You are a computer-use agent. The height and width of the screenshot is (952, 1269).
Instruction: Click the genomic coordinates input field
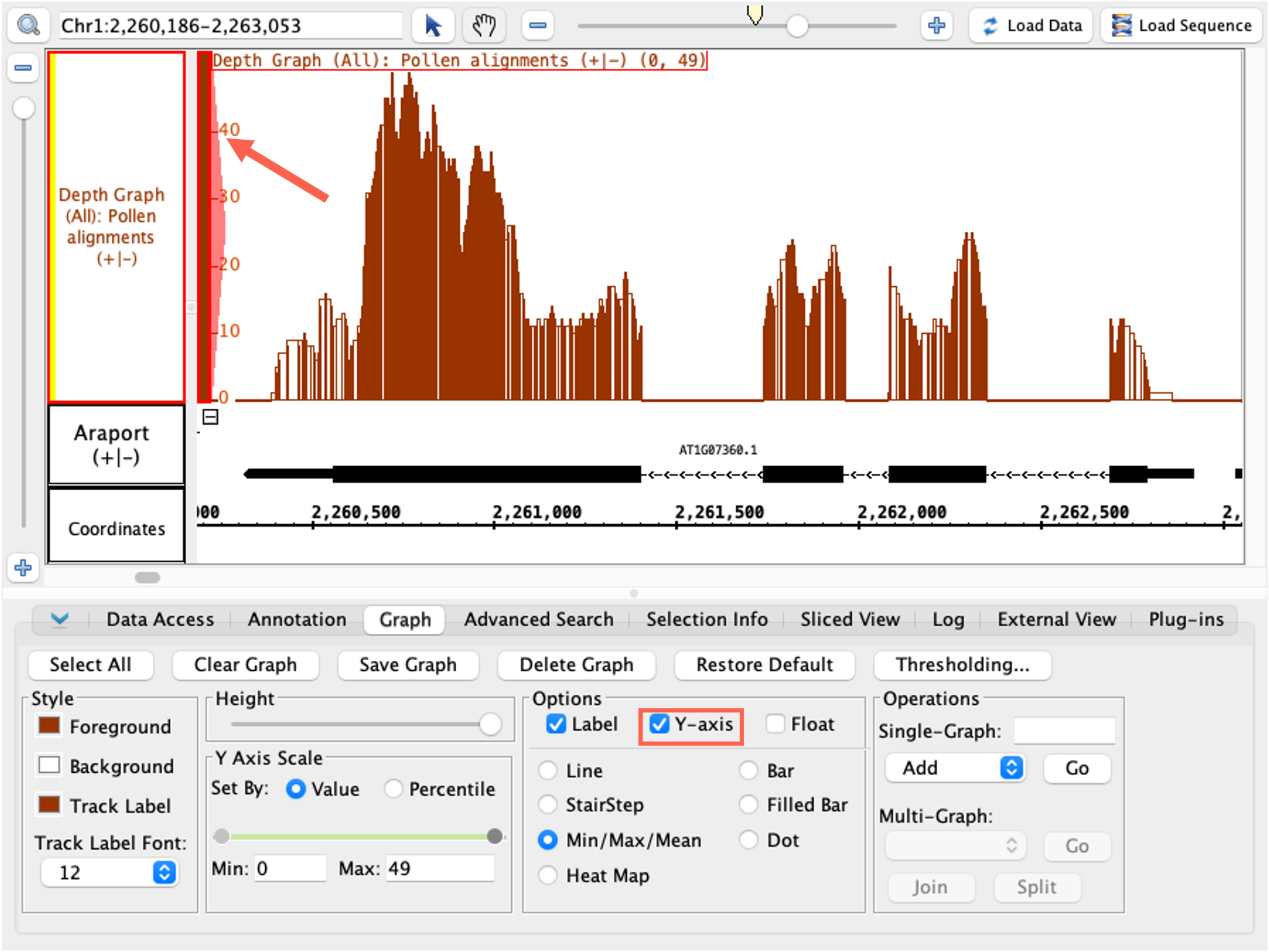coord(231,25)
